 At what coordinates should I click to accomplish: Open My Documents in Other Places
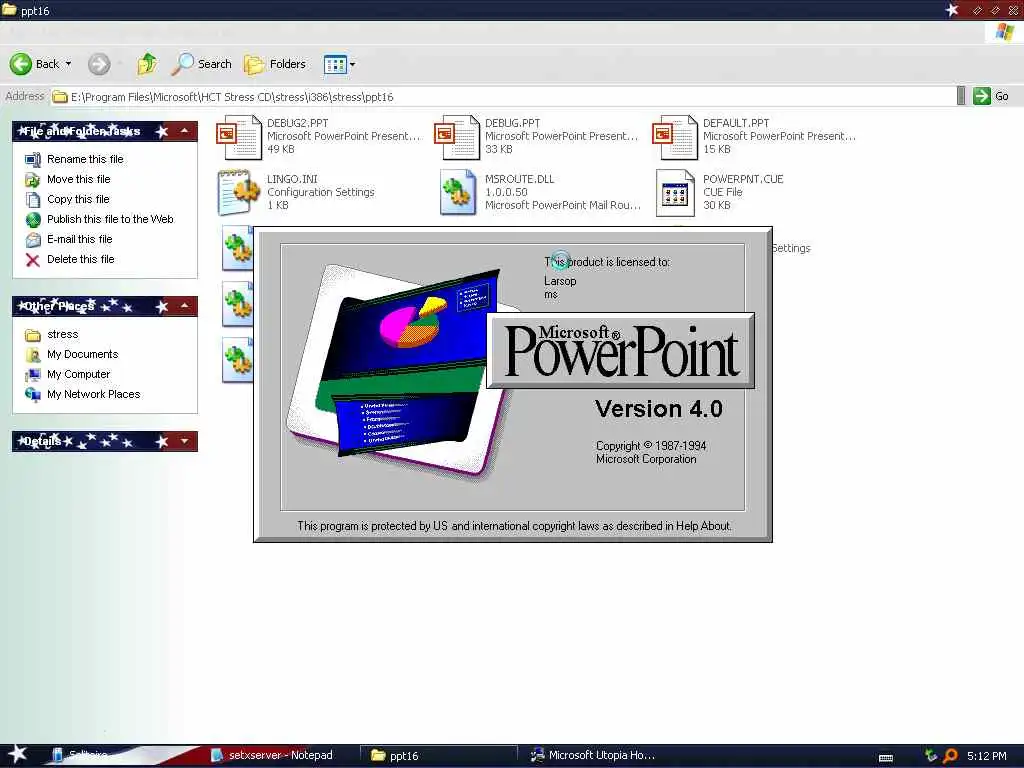coord(82,354)
